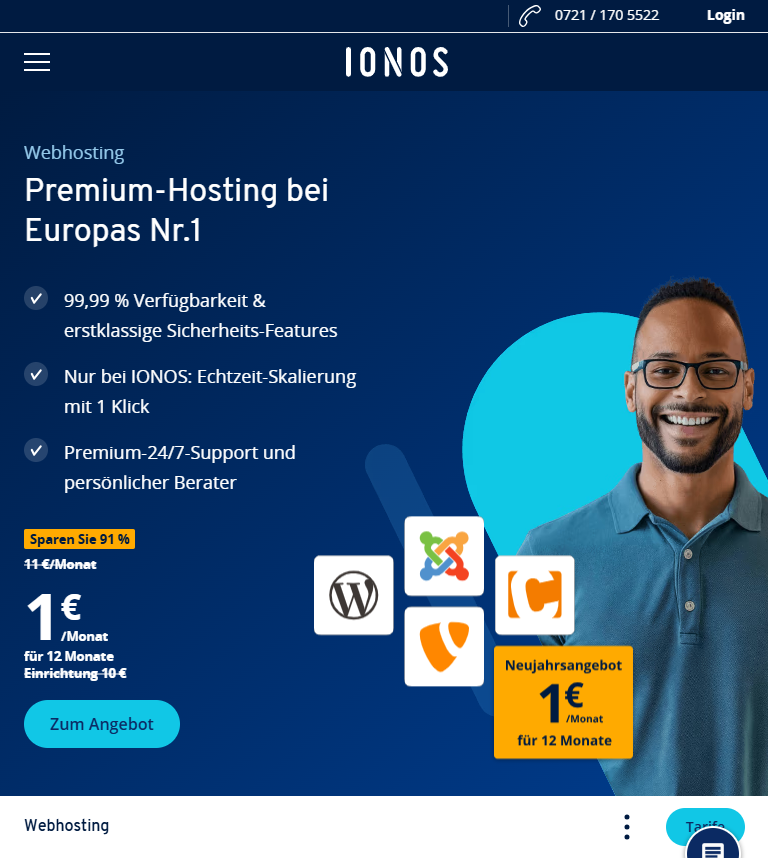This screenshot has width=768, height=858.
Task: Click the IONOS logo
Action: [x=397, y=61]
